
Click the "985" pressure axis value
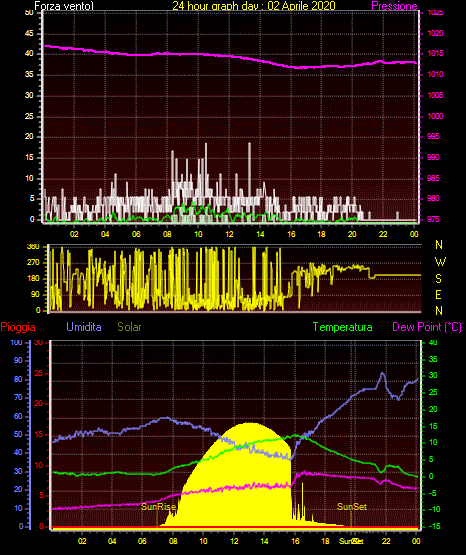point(433,178)
